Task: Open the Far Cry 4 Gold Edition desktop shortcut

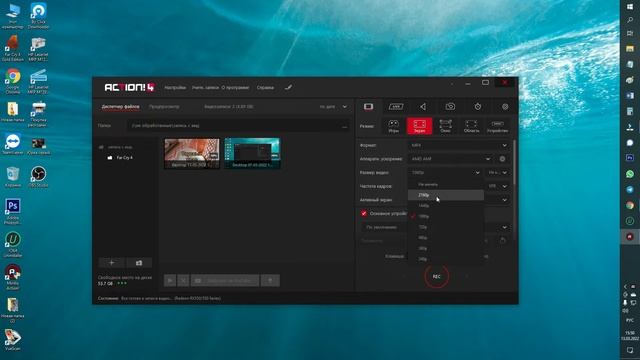Action: (x=12, y=48)
